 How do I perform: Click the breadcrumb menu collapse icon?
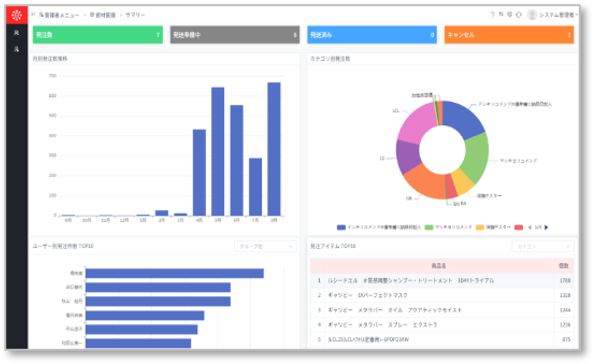pos(33,15)
